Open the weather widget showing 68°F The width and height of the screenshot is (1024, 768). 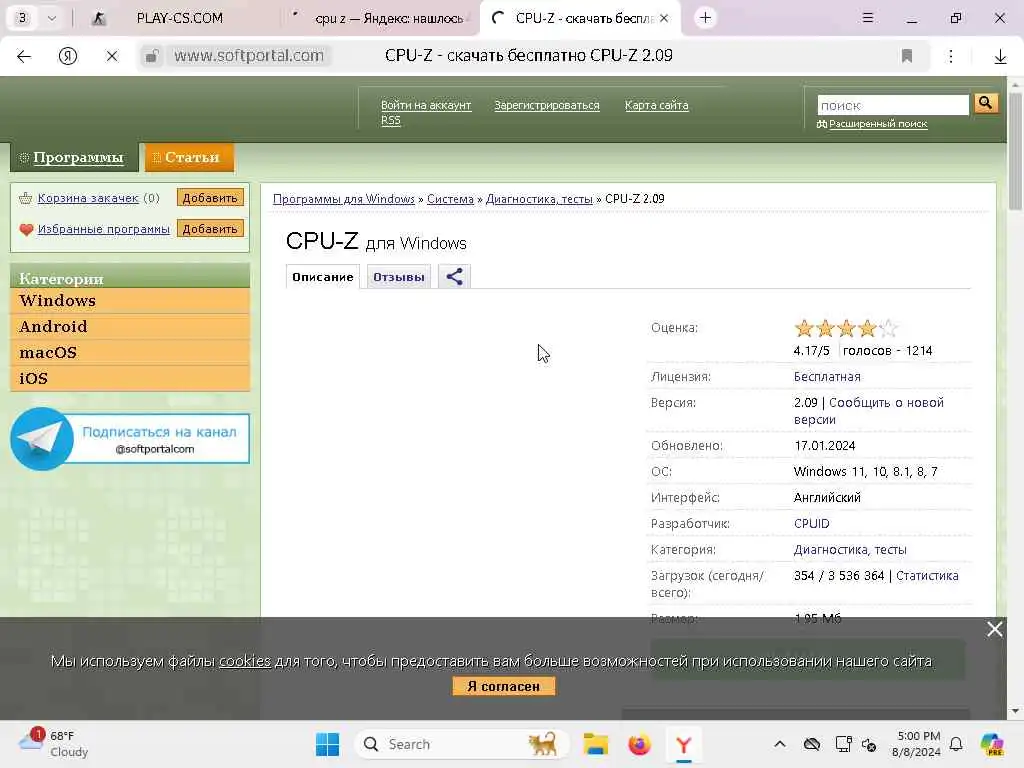[53, 744]
